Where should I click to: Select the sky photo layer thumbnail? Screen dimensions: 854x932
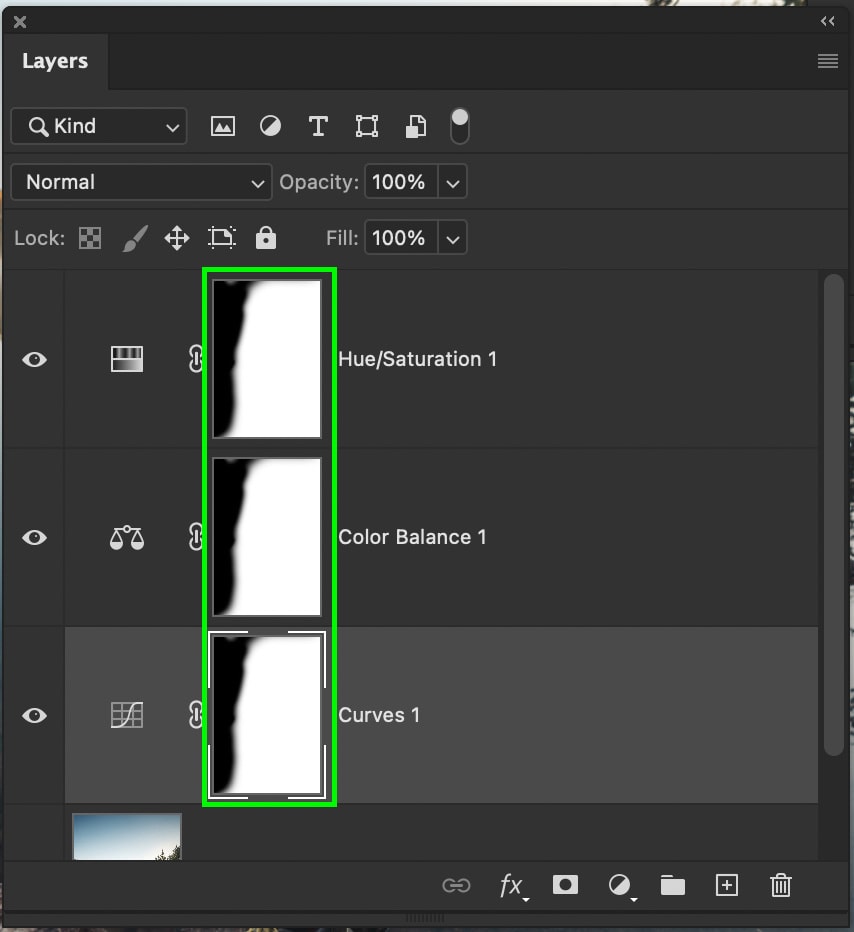[127, 836]
